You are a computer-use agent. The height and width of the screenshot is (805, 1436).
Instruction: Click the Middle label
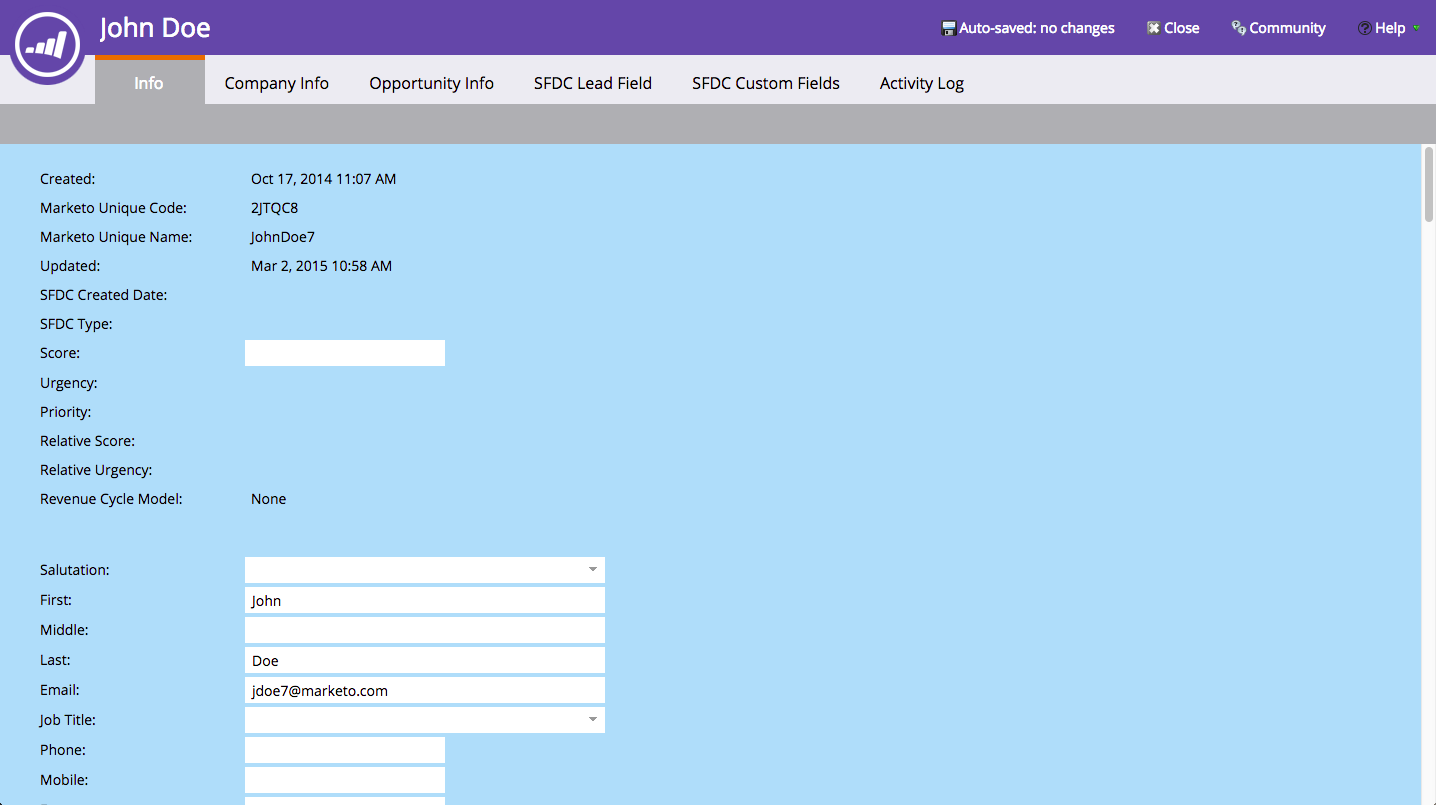coord(64,630)
